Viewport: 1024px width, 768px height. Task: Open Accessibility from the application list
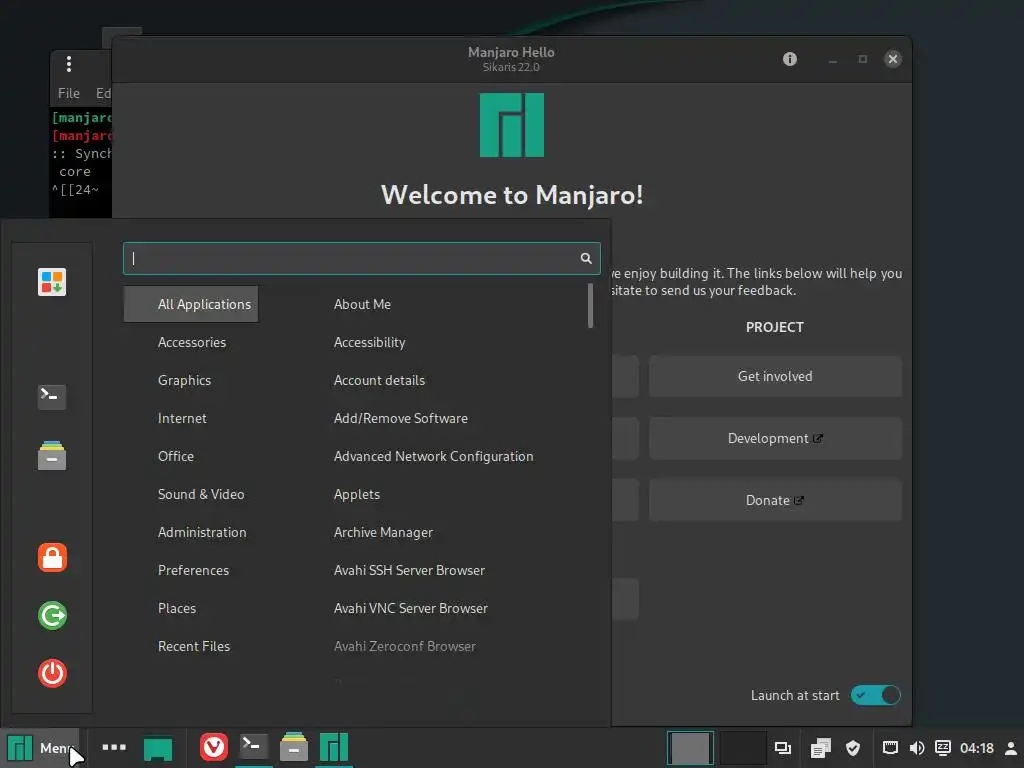tap(369, 342)
